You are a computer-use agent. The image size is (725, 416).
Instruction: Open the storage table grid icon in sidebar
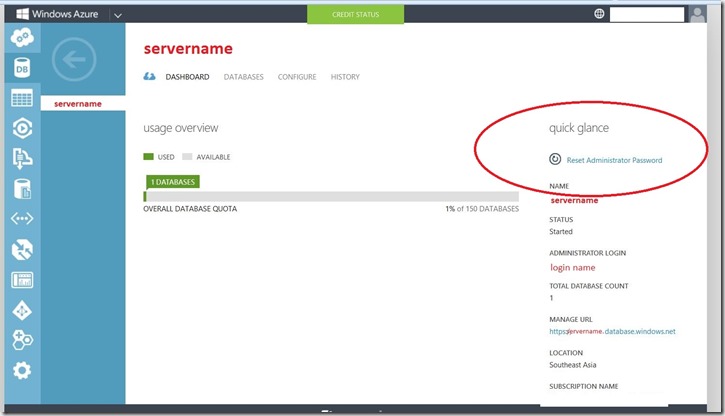pos(21,98)
